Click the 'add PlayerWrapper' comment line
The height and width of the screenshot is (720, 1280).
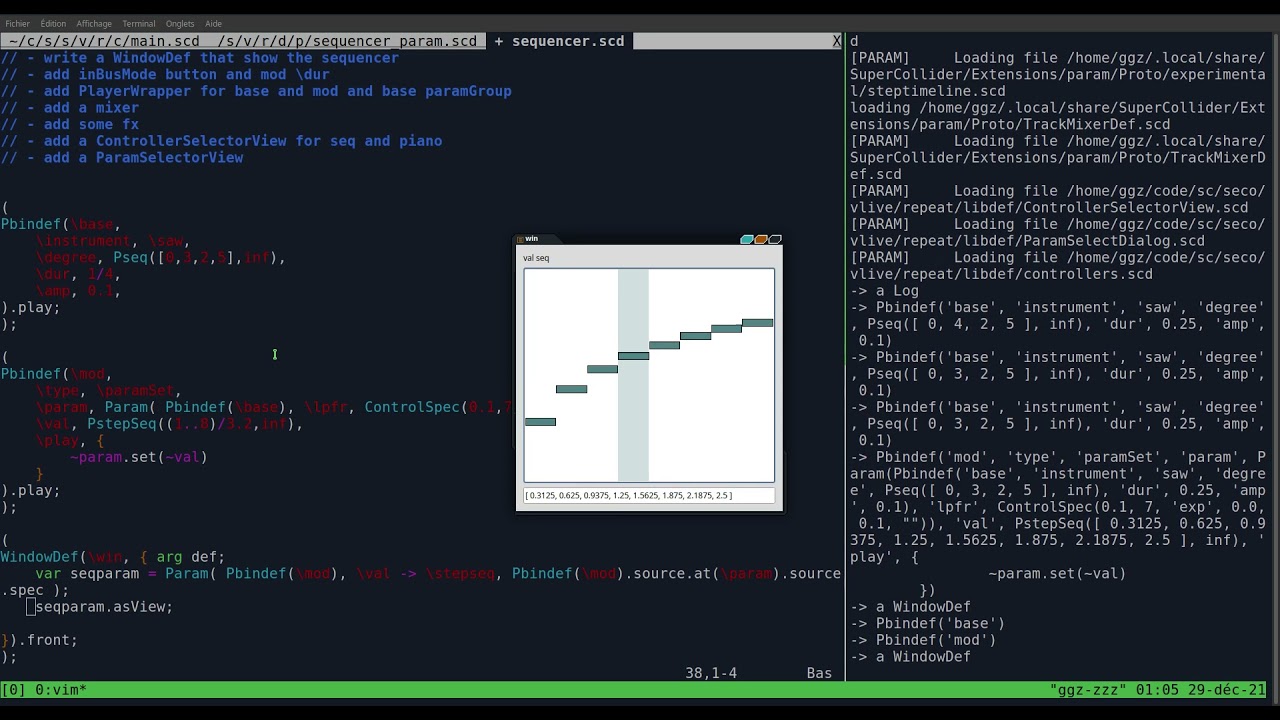256,91
